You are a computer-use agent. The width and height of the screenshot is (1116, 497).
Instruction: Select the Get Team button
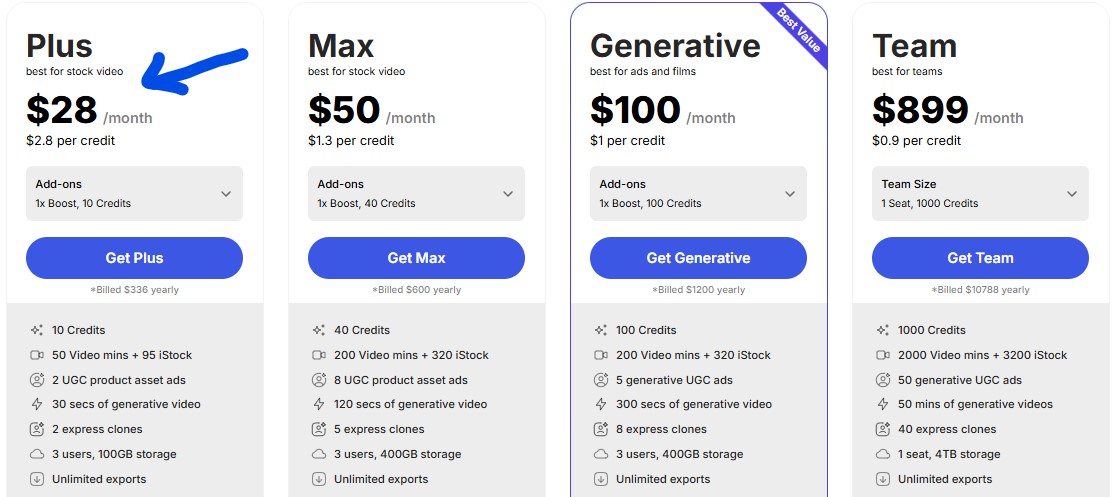980,258
